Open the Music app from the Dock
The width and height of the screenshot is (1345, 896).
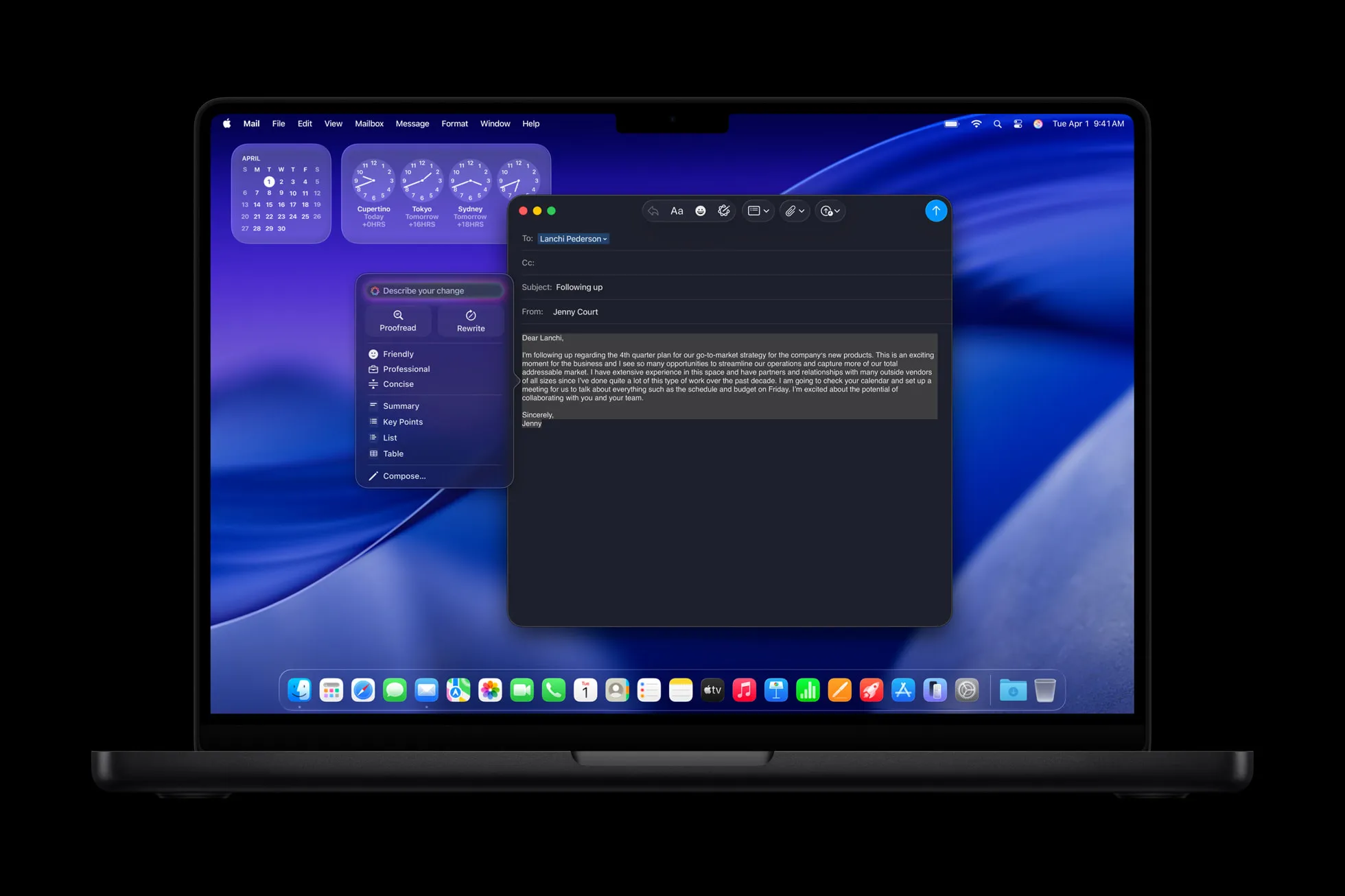click(745, 689)
